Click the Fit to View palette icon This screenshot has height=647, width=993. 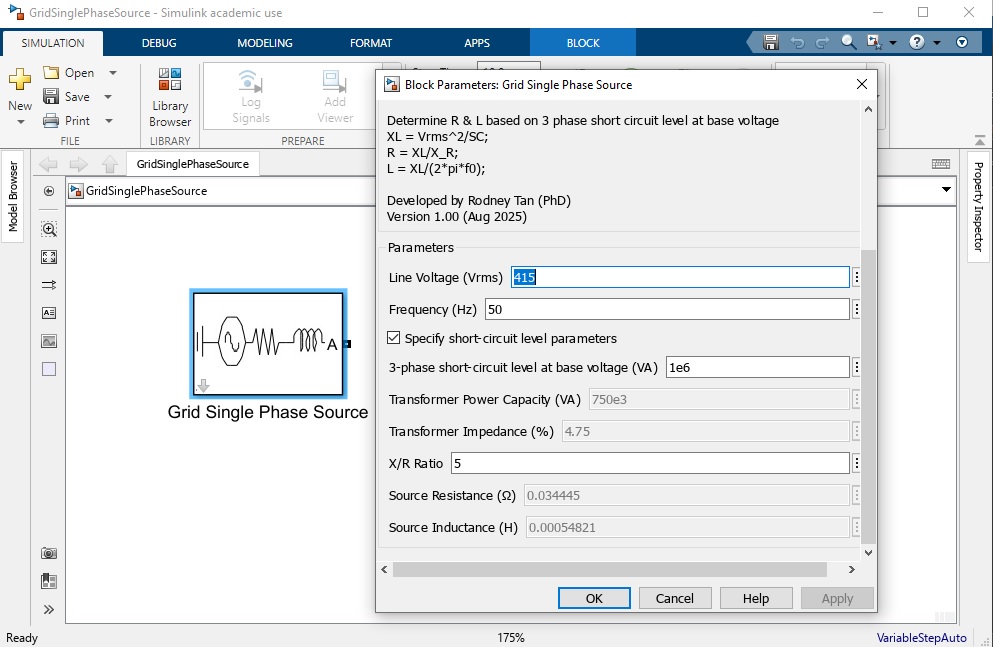coord(49,257)
